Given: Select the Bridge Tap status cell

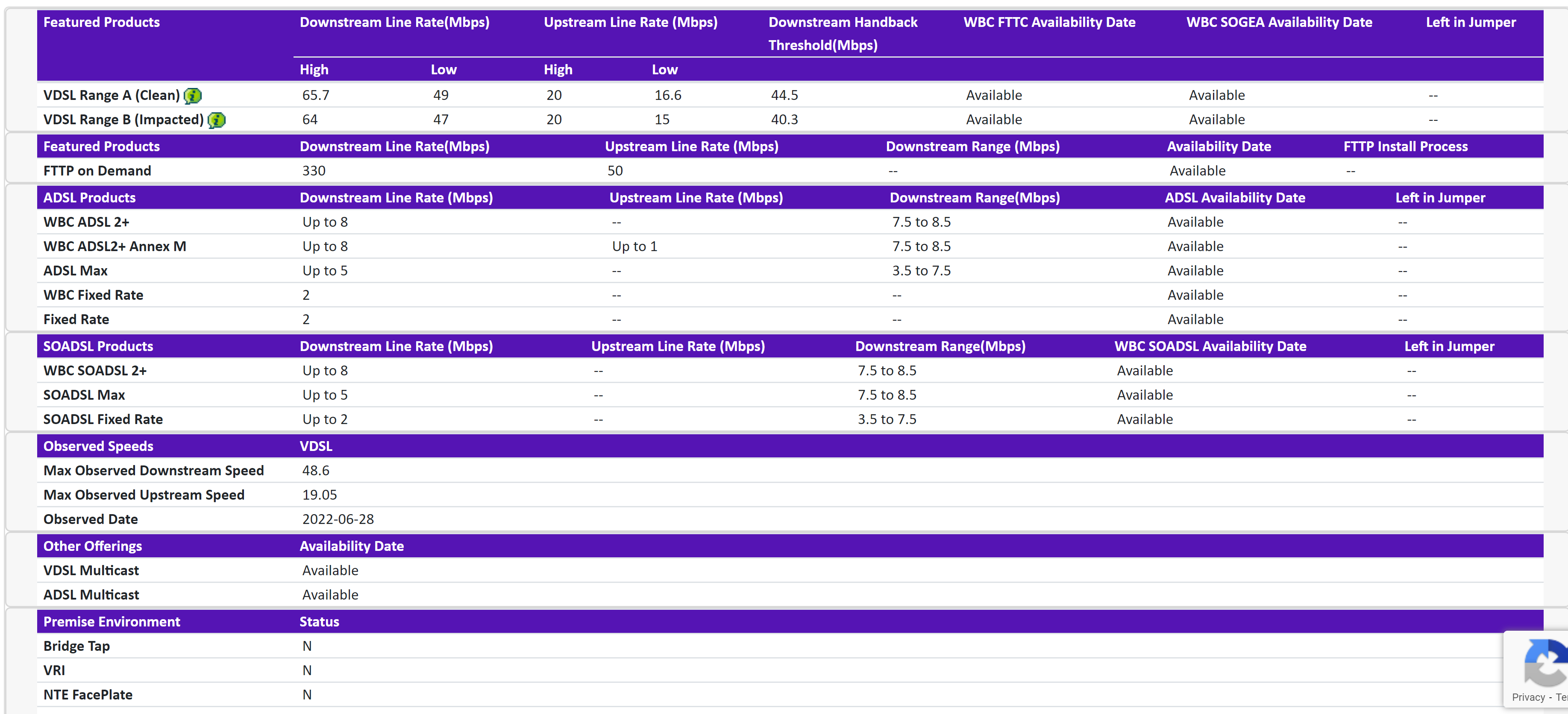Looking at the screenshot, I should tap(307, 646).
